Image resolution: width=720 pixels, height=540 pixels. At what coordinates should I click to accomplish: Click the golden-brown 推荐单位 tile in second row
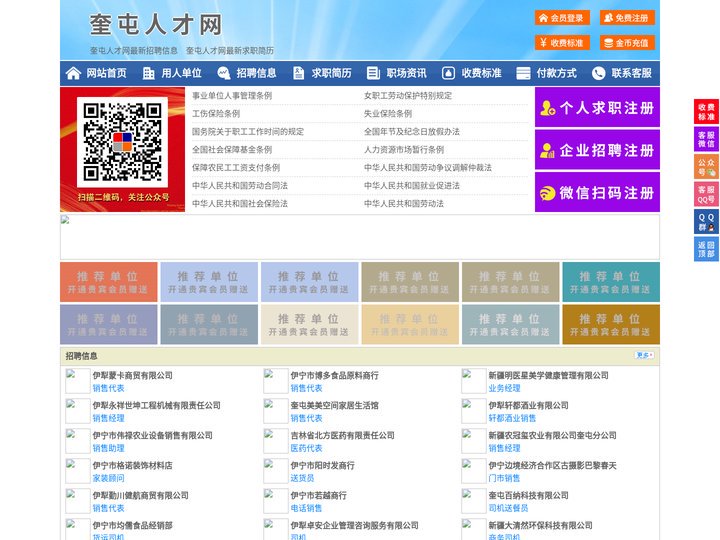[611, 325]
